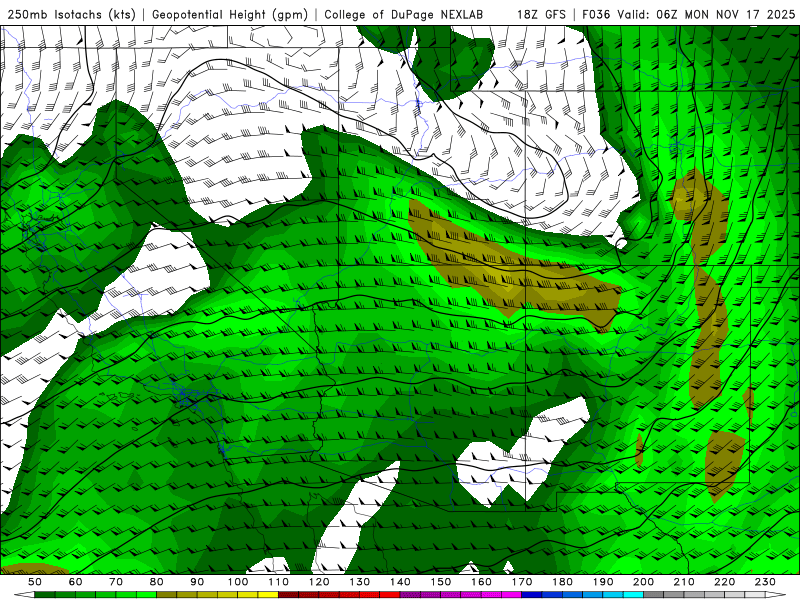Click the 70 label on the color scale
The width and height of the screenshot is (800, 600).
click(116, 582)
